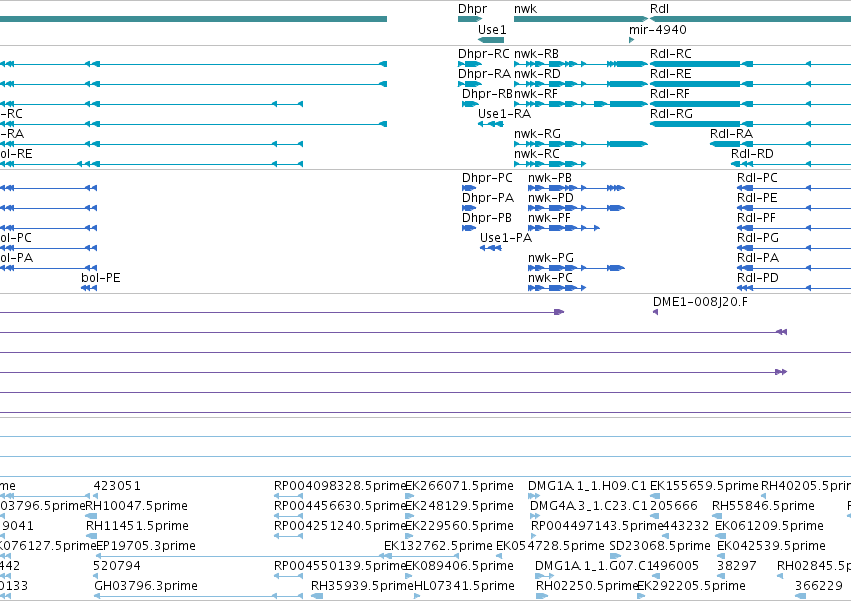The width and height of the screenshot is (851, 601).
Task: Click the RH10047.5prime EST label
Action: click(x=137, y=506)
